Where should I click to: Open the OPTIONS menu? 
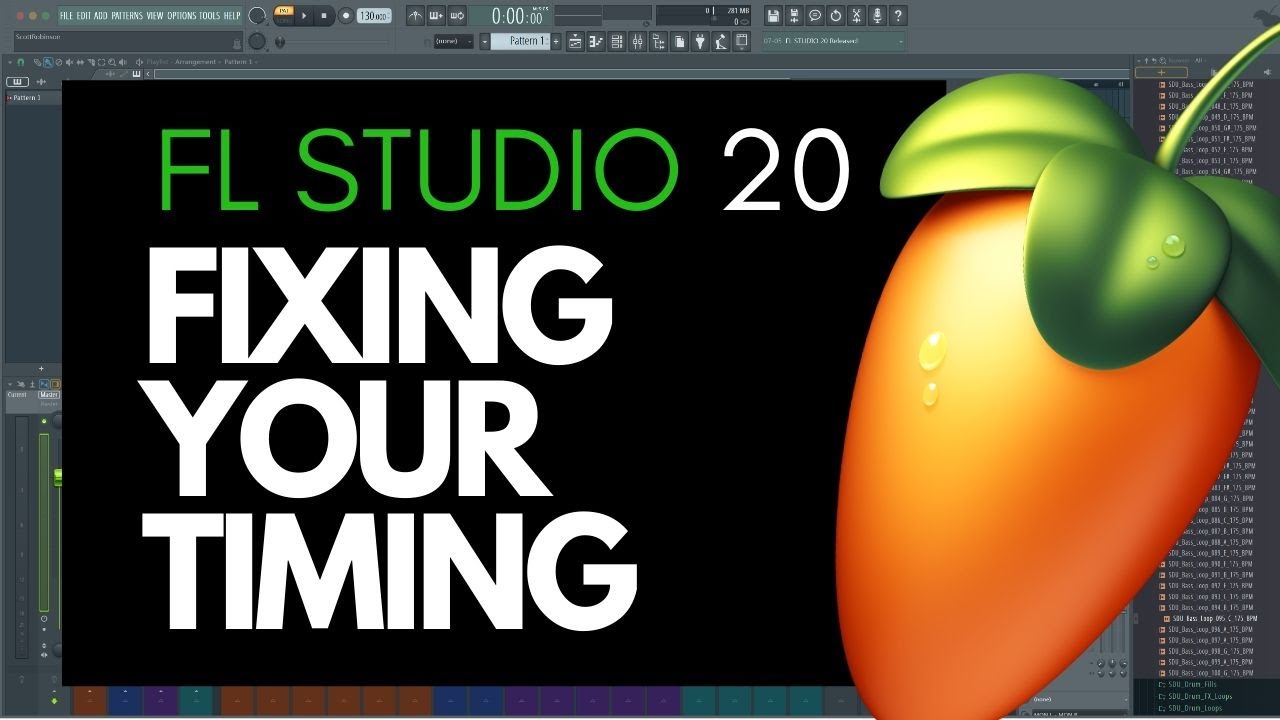pyautogui.click(x=182, y=16)
